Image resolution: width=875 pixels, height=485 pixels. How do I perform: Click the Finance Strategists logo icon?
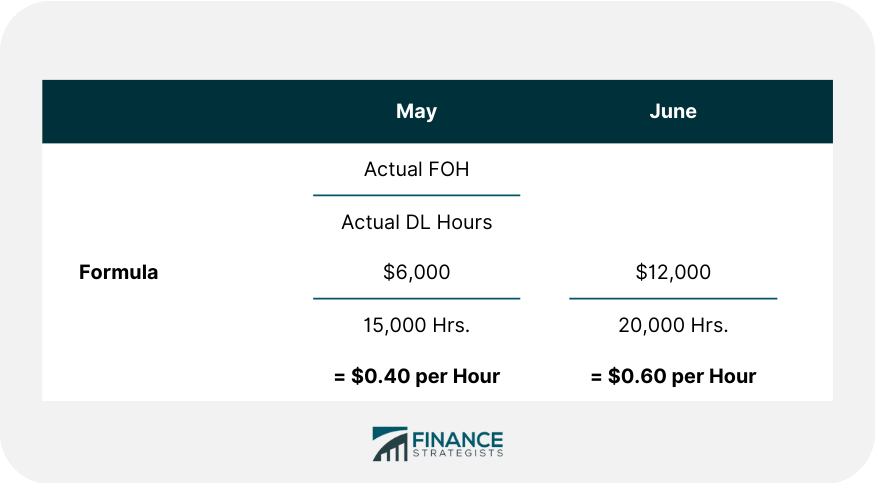(x=389, y=444)
